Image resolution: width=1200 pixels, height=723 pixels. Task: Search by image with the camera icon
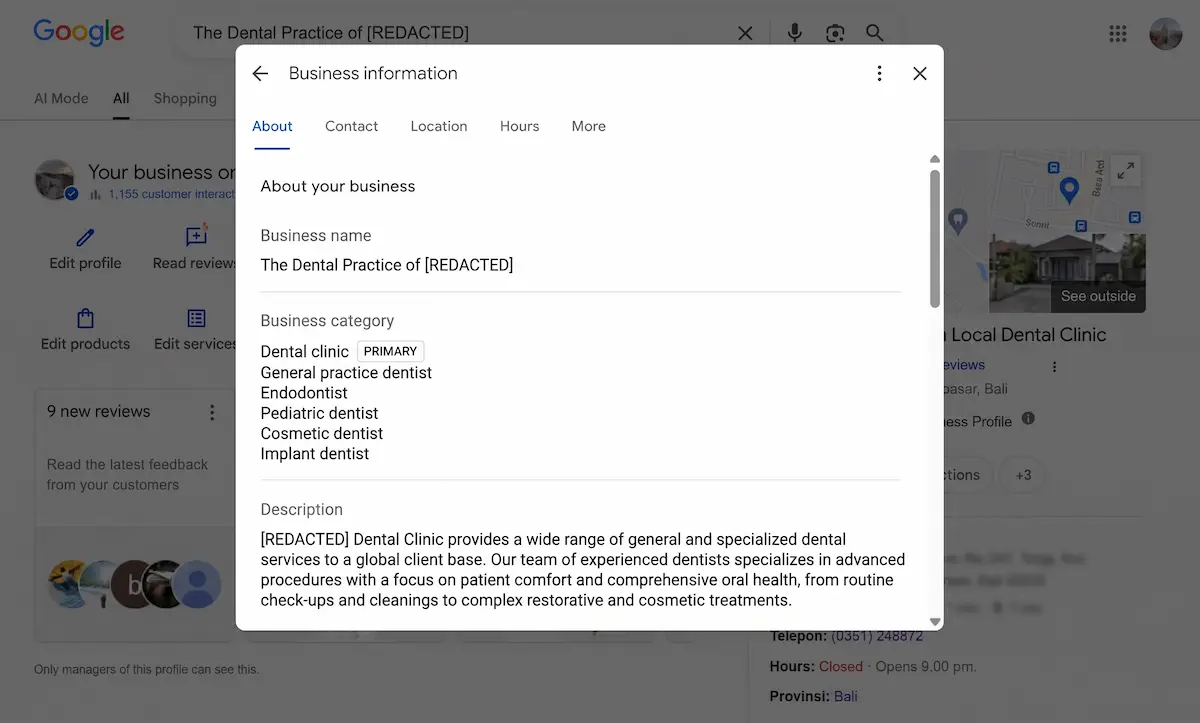click(835, 33)
